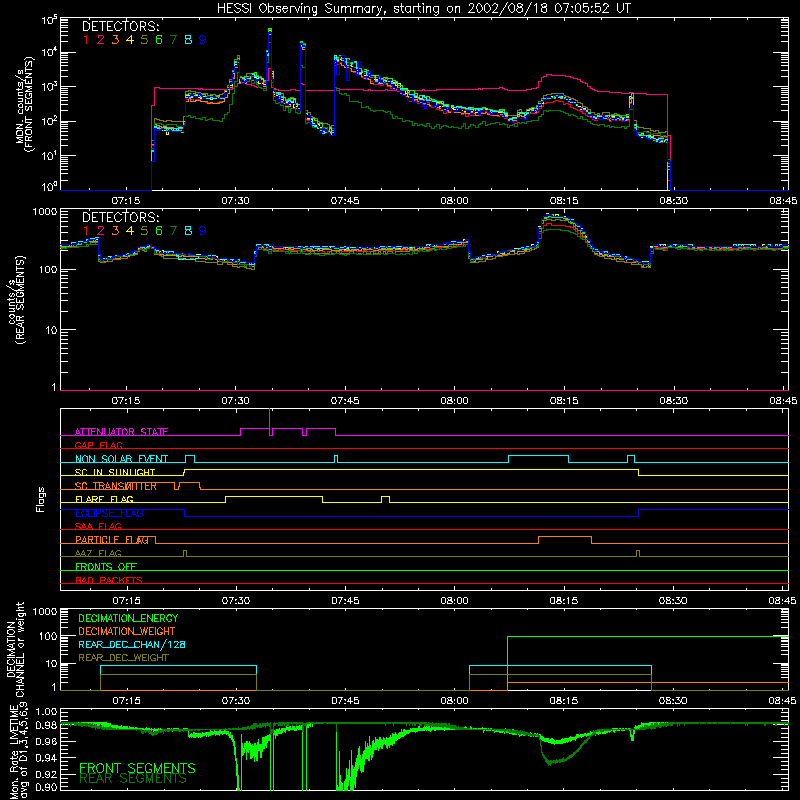Click the REAR_DEC_CHAN/128 legend entry
Image resolution: width=800 pixels, height=800 pixels.
click(132, 644)
